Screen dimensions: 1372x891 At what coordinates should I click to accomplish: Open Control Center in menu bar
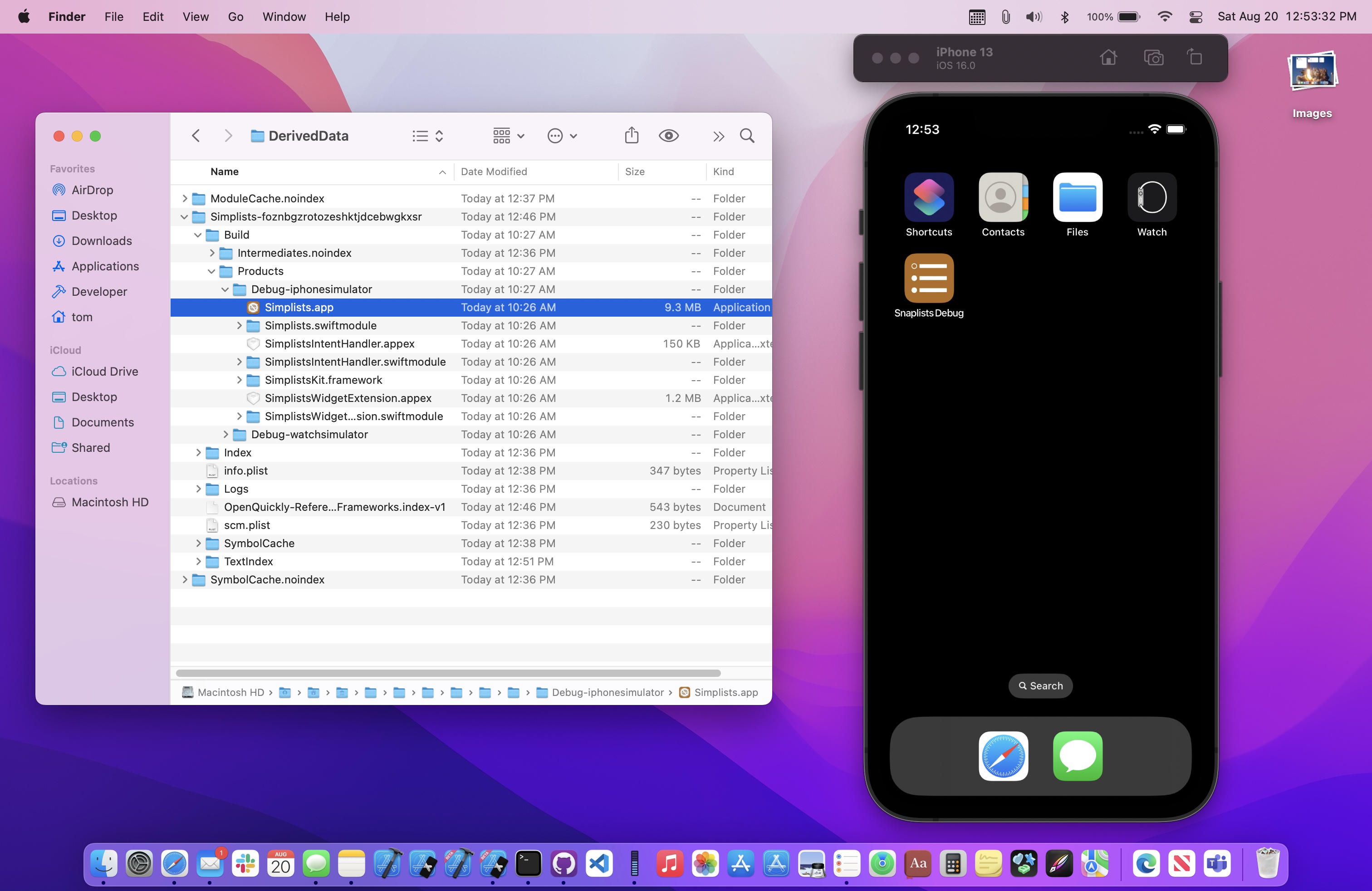coord(1196,17)
